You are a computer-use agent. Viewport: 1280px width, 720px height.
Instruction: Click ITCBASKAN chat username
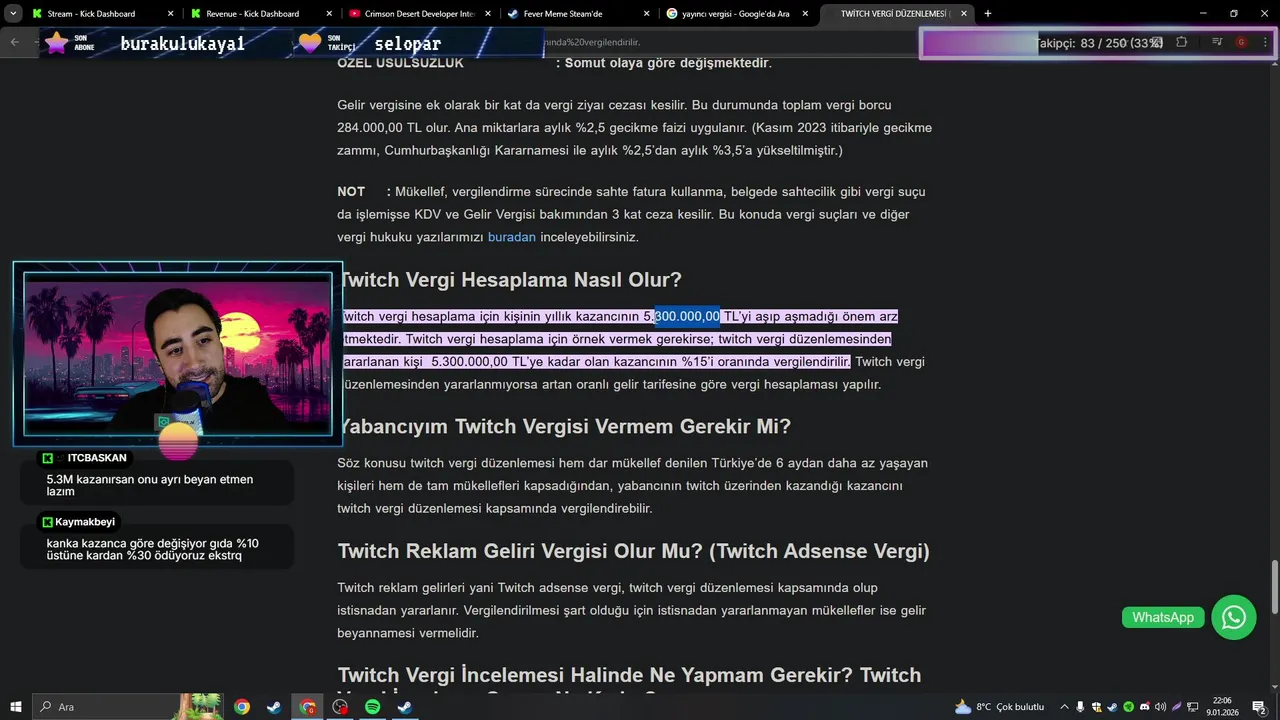point(97,458)
